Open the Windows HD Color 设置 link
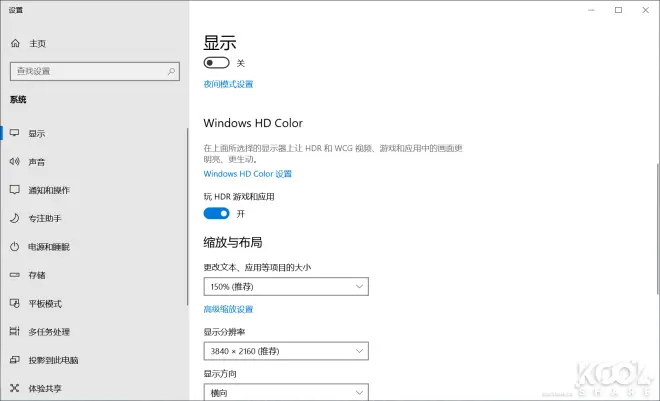660x401 pixels. 248,174
